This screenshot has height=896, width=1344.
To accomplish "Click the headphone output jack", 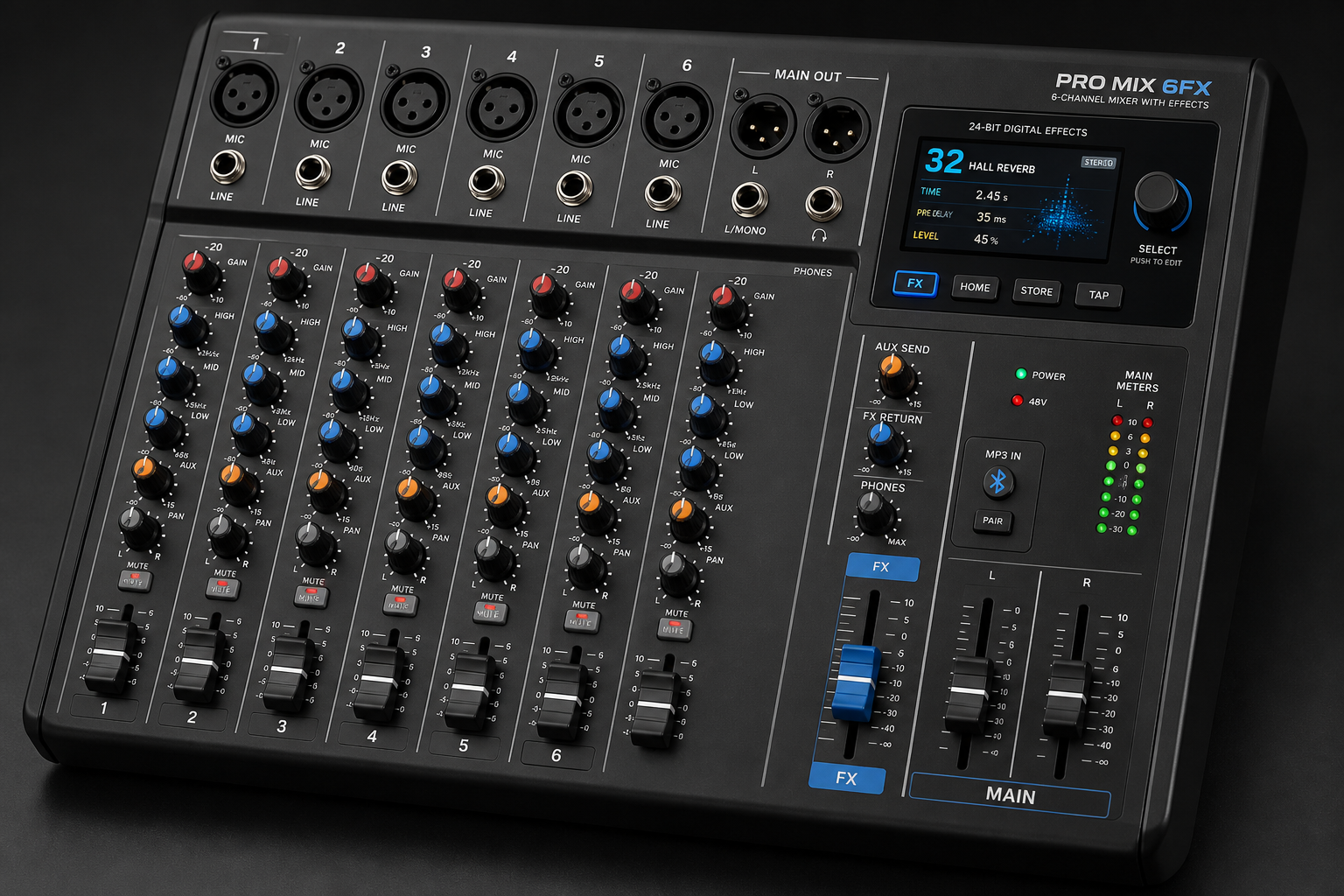I will coord(823,203).
